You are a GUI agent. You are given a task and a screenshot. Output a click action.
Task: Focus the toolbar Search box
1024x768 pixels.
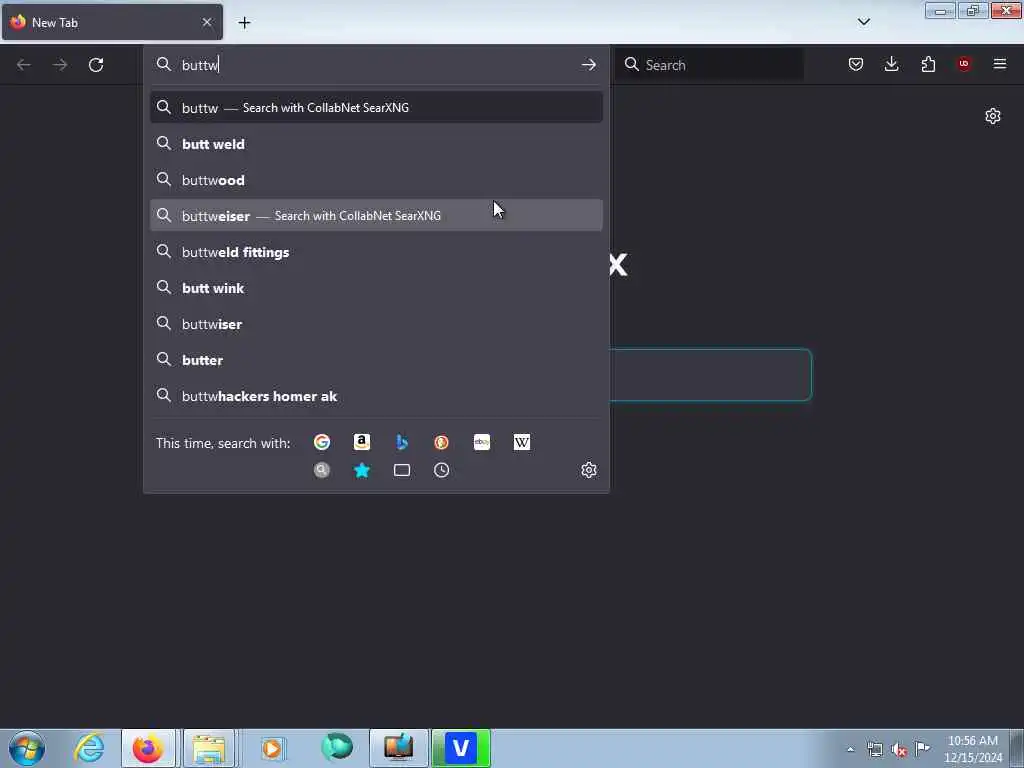click(710, 65)
